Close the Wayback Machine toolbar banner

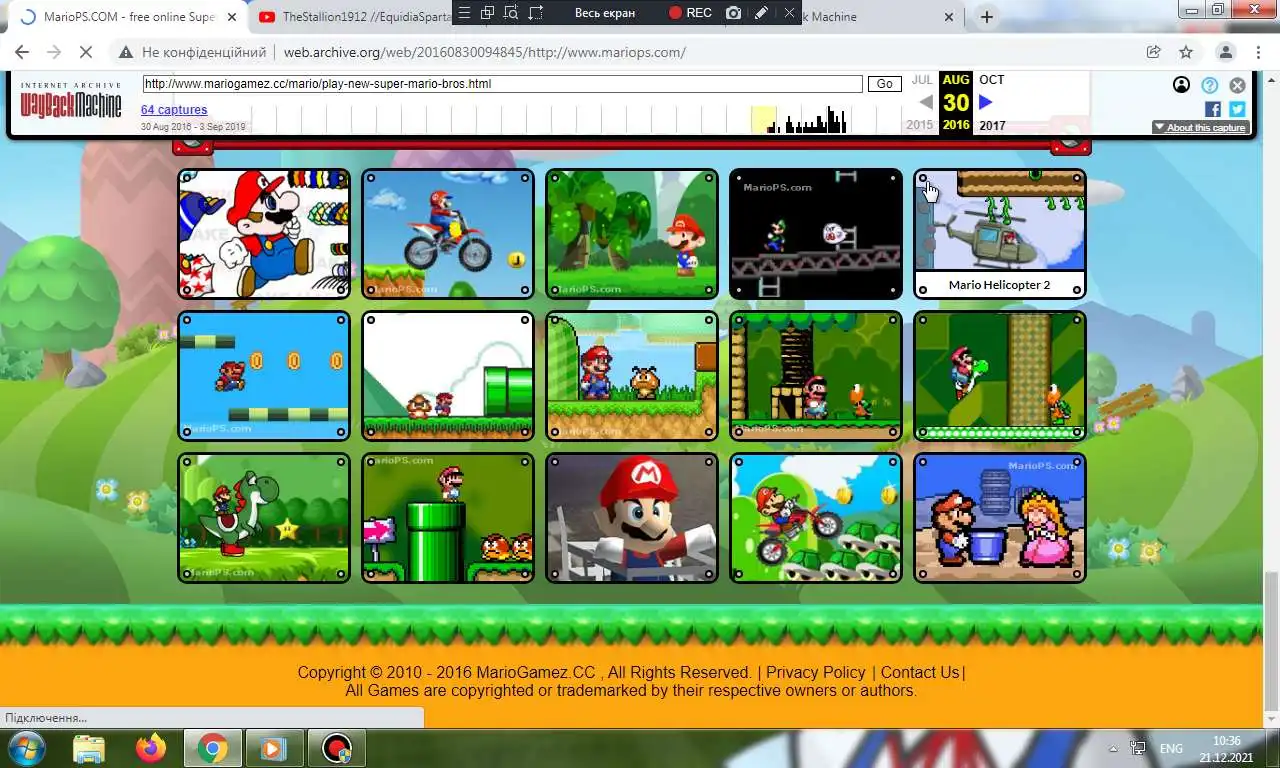tap(1238, 85)
